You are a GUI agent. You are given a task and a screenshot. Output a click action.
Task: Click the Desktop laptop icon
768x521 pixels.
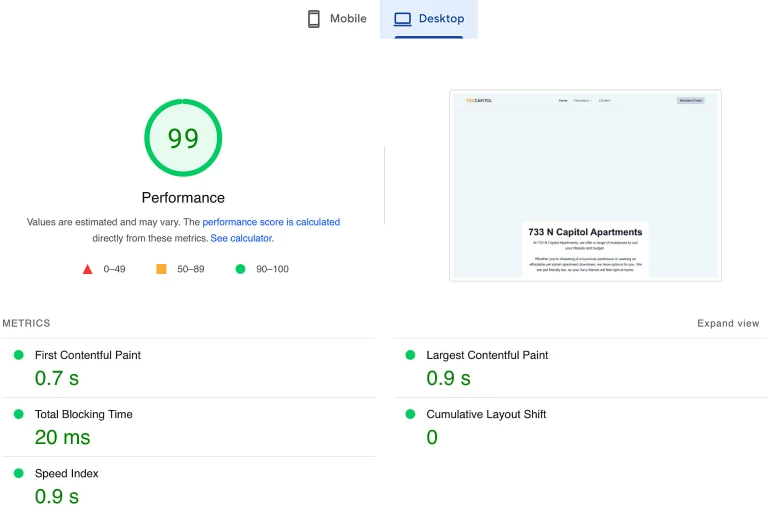[403, 19]
